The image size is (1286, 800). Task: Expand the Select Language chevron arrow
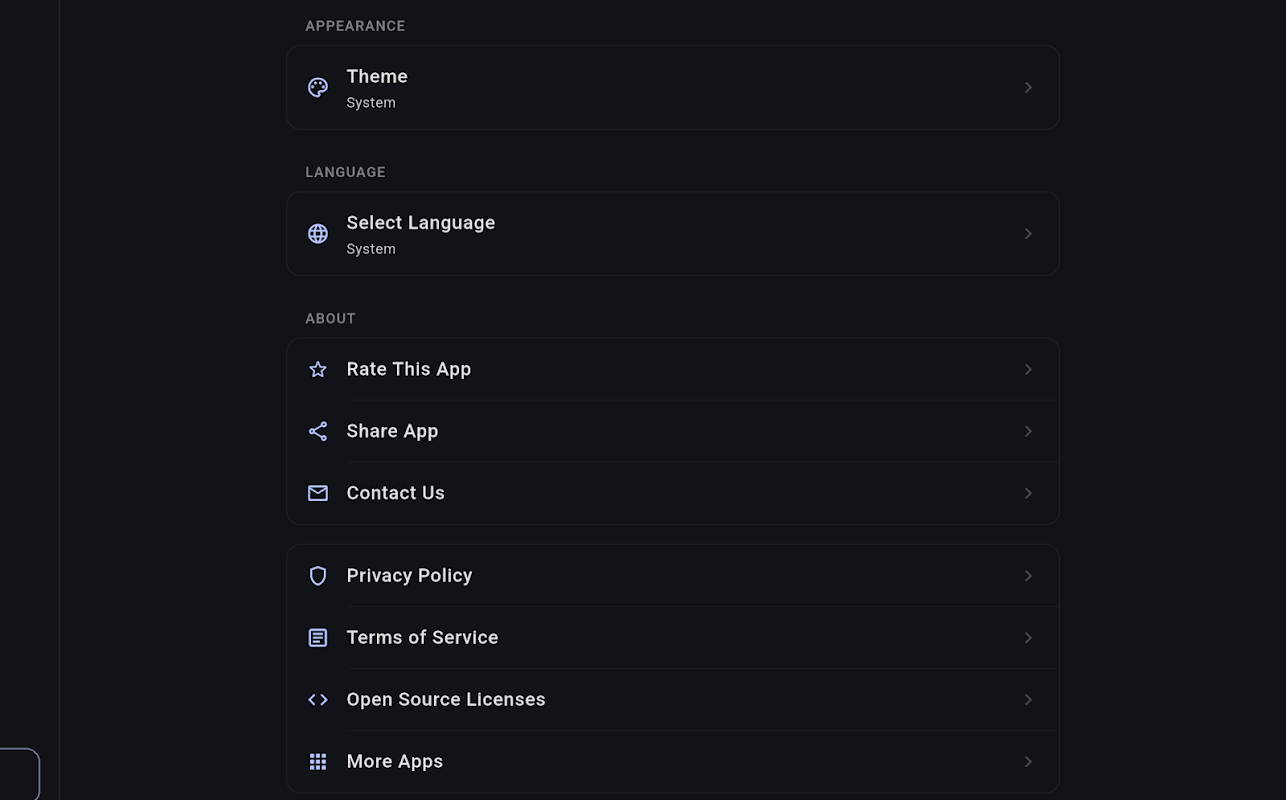1028,234
